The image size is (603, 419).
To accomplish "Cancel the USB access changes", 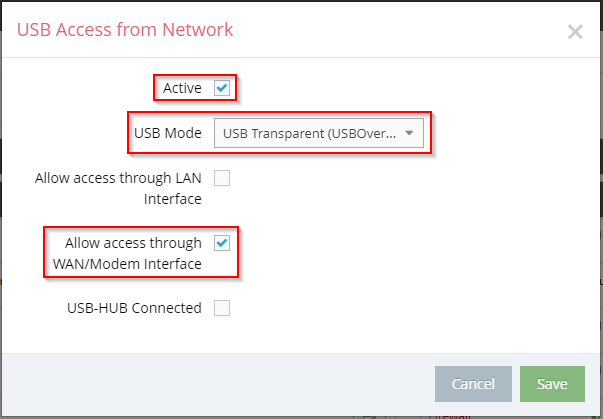I will (473, 384).
